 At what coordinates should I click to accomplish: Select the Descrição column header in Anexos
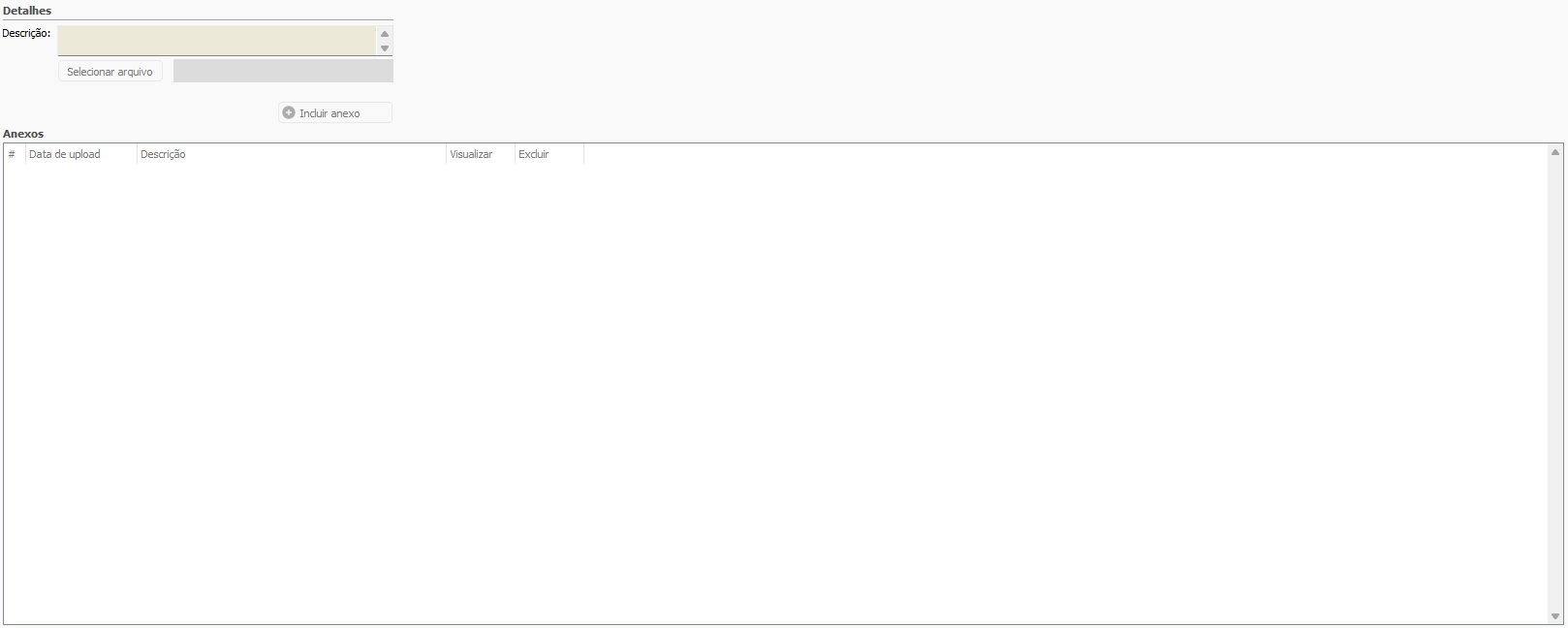163,154
